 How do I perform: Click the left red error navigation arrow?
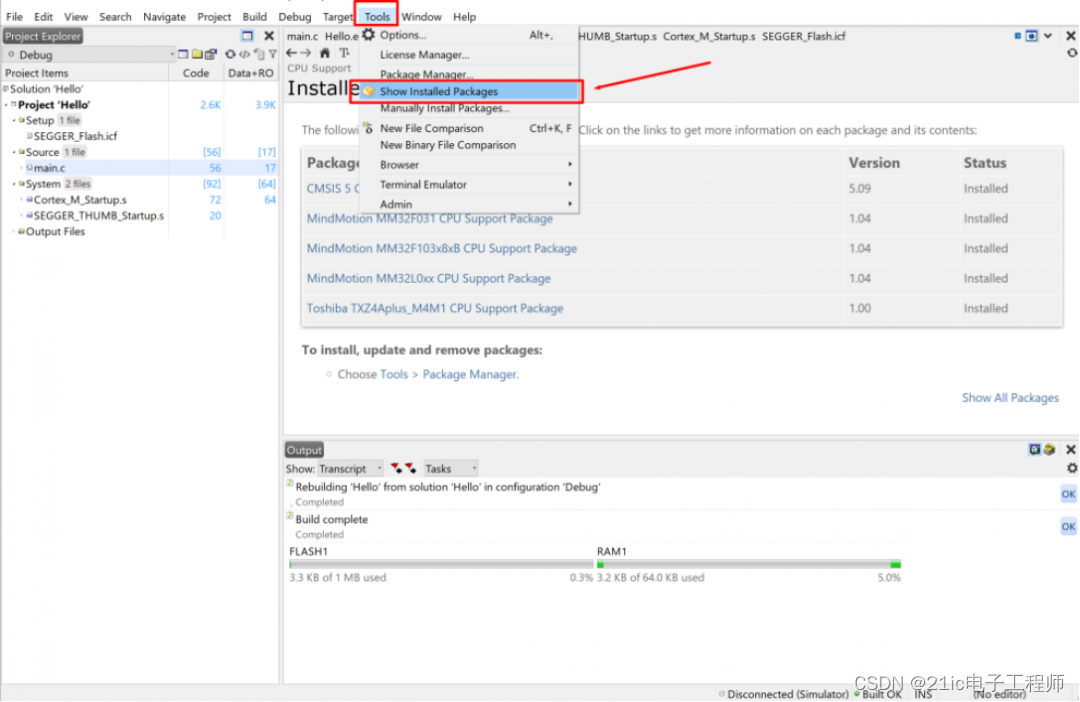click(x=396, y=467)
